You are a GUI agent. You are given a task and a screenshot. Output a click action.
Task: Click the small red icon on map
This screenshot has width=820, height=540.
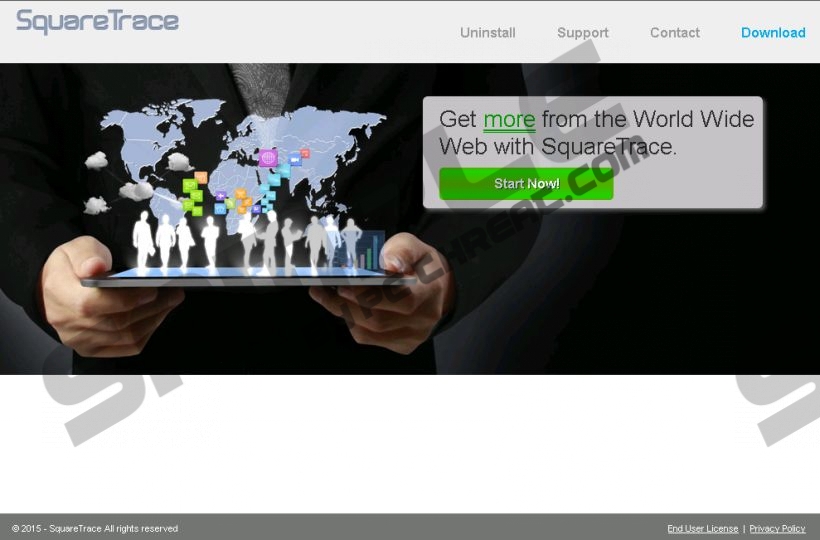click(x=306, y=153)
